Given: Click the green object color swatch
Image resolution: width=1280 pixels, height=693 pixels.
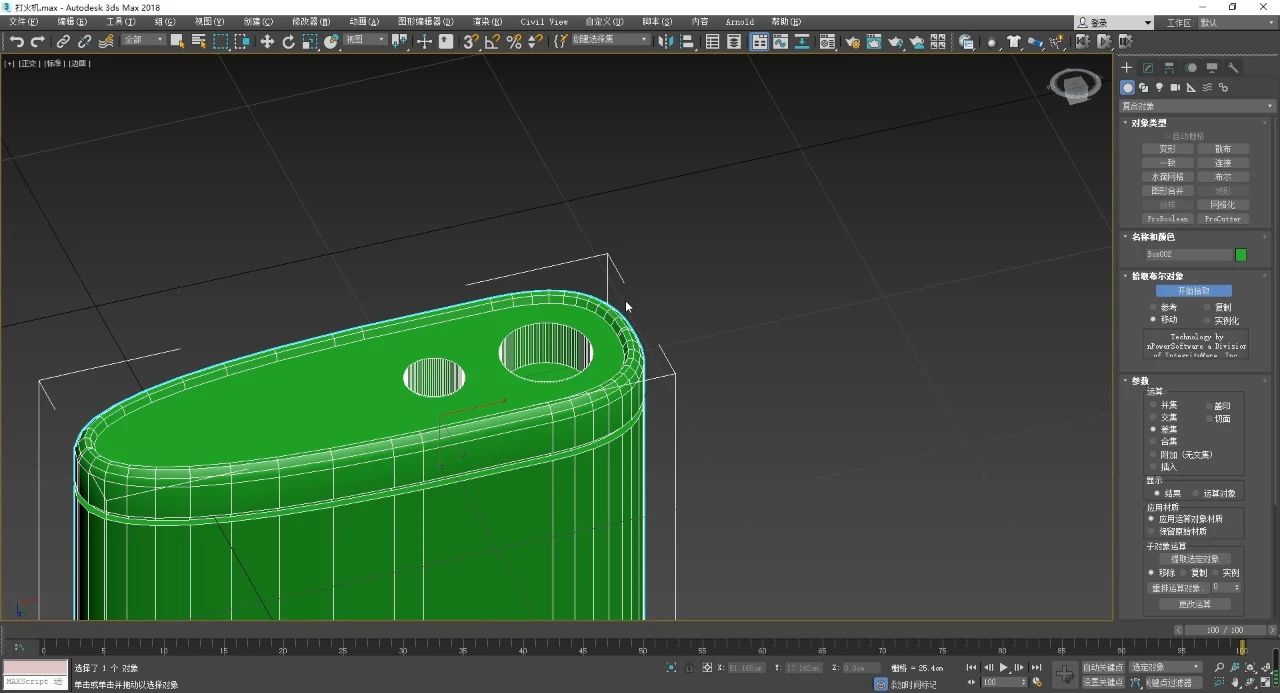Looking at the screenshot, I should [1241, 255].
